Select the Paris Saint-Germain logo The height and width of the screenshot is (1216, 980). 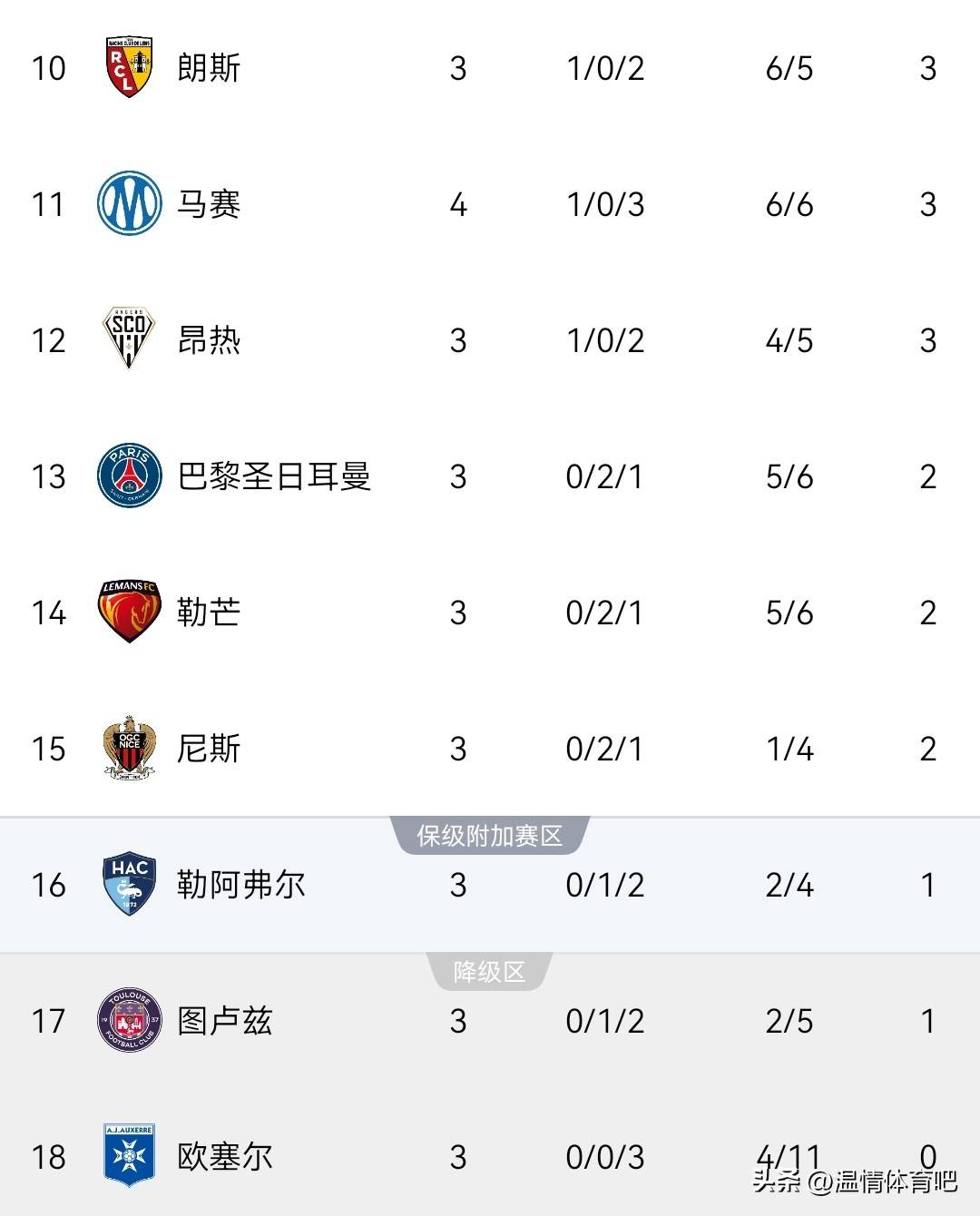click(x=130, y=476)
